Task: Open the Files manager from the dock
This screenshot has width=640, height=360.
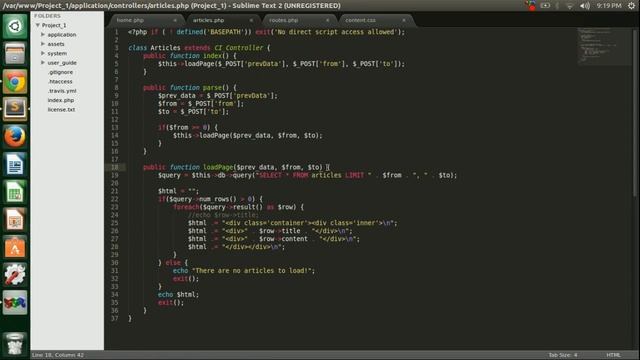Action: 15,54
